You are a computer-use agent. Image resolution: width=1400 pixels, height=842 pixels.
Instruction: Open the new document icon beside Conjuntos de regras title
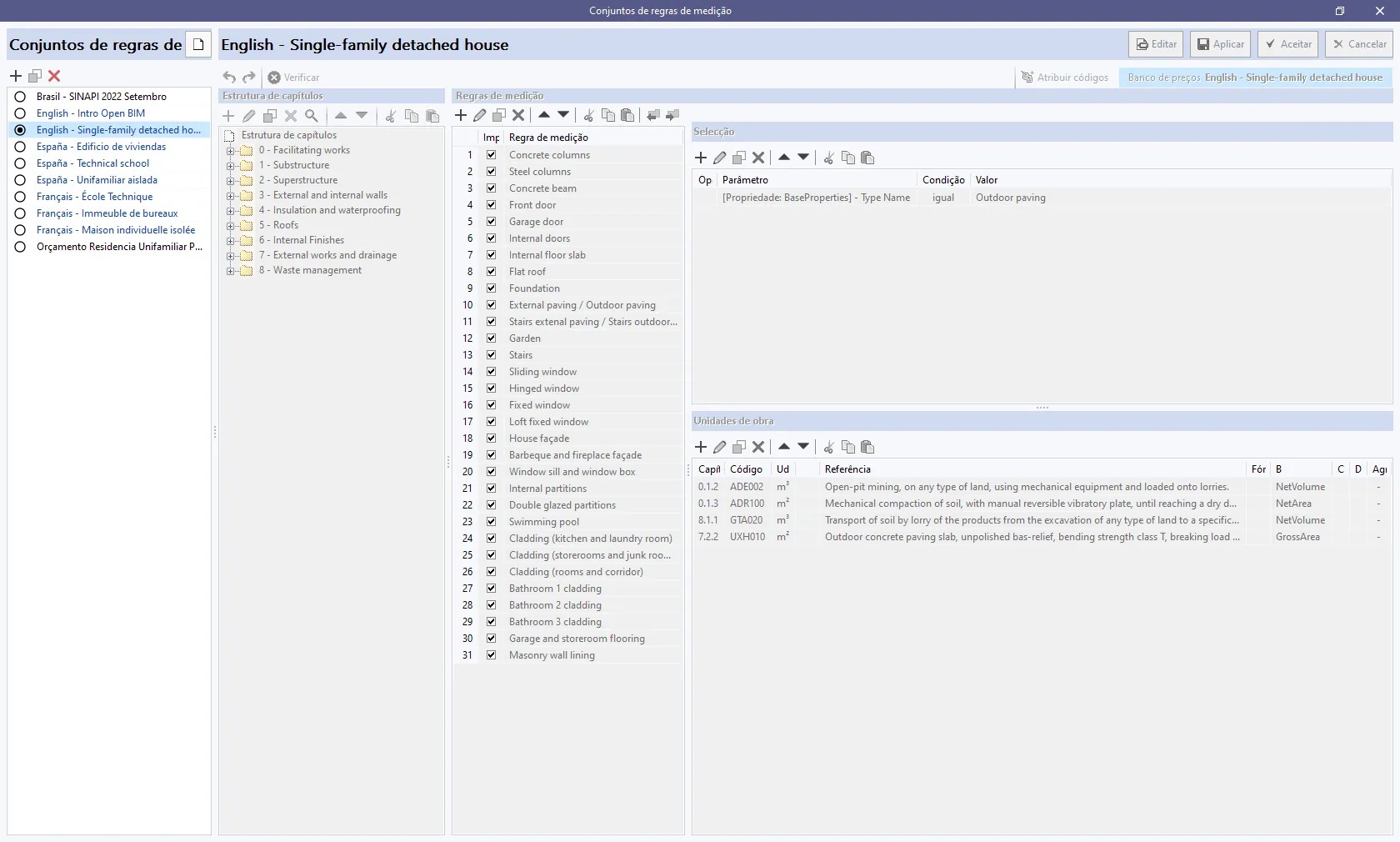(x=198, y=44)
